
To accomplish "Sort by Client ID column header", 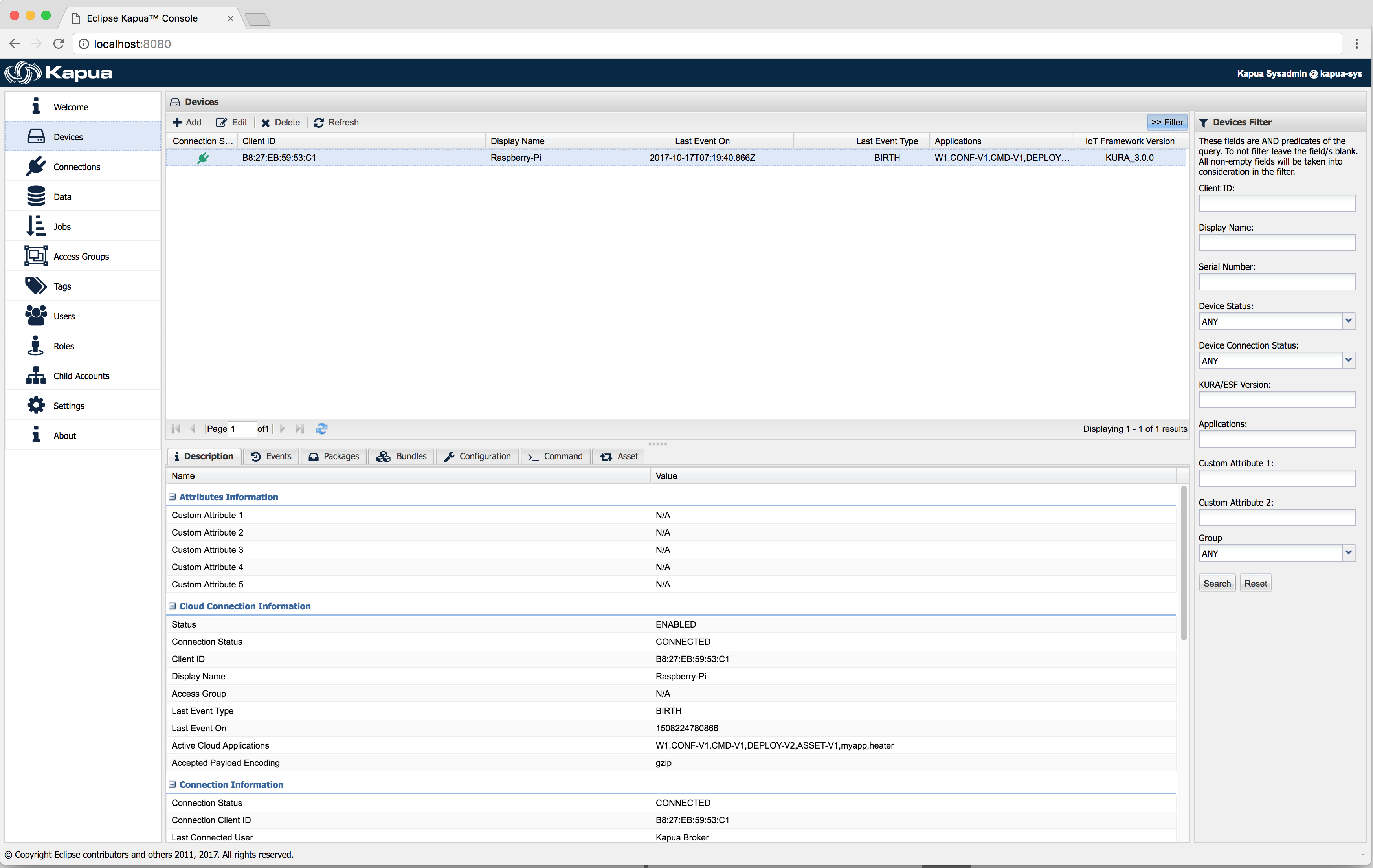I will click(x=362, y=141).
